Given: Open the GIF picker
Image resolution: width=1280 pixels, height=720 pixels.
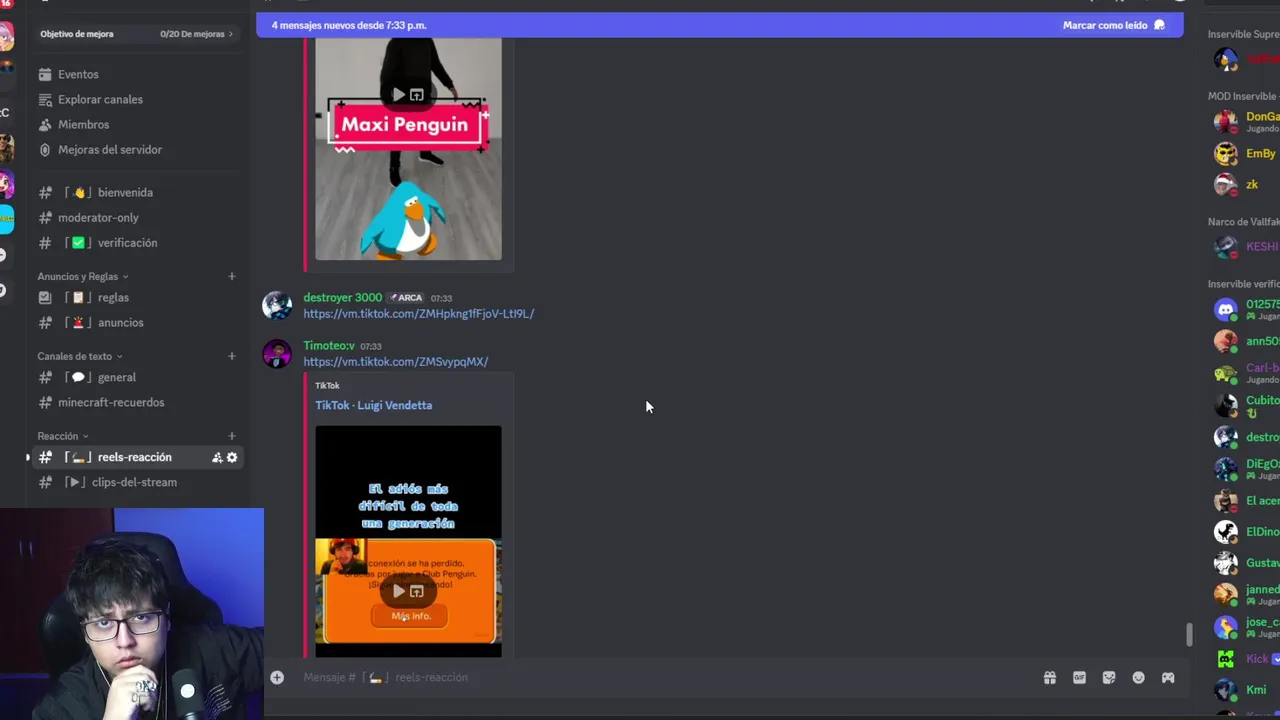Looking at the screenshot, I should coord(1079,677).
